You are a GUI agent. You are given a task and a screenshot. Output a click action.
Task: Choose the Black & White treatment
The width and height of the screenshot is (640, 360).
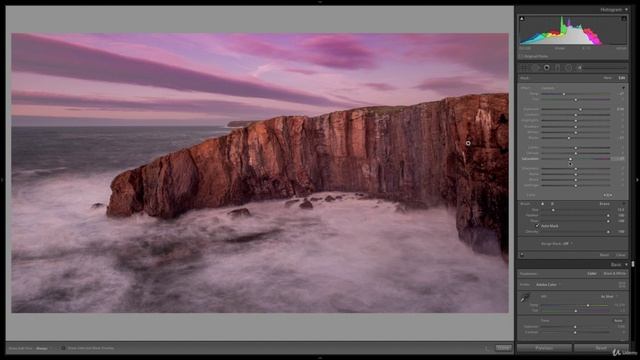pos(615,273)
